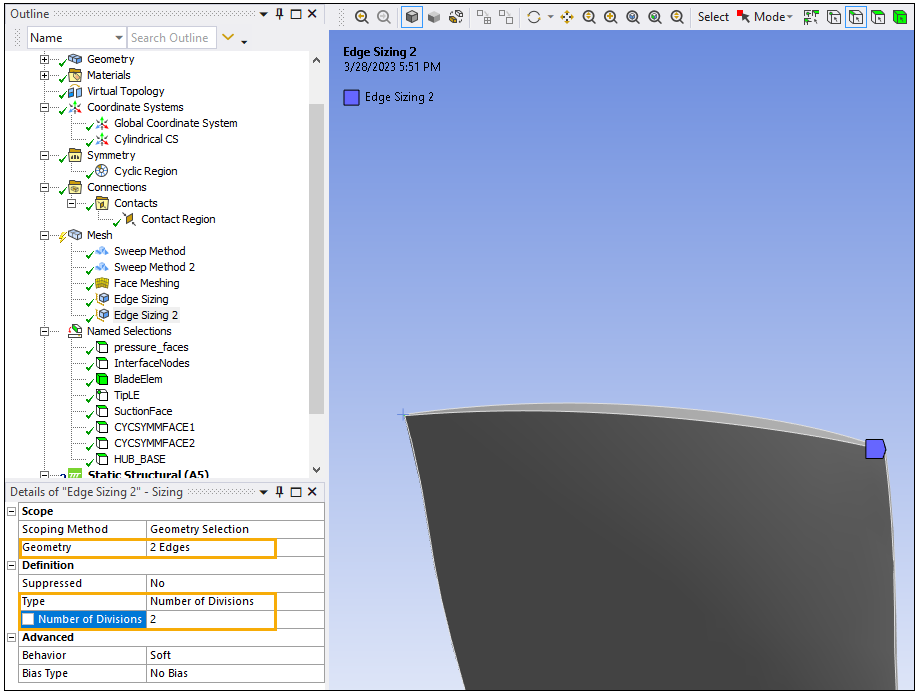Choose the Body selection filter (solid green cube)
The height and width of the screenshot is (695, 920).
[899, 17]
